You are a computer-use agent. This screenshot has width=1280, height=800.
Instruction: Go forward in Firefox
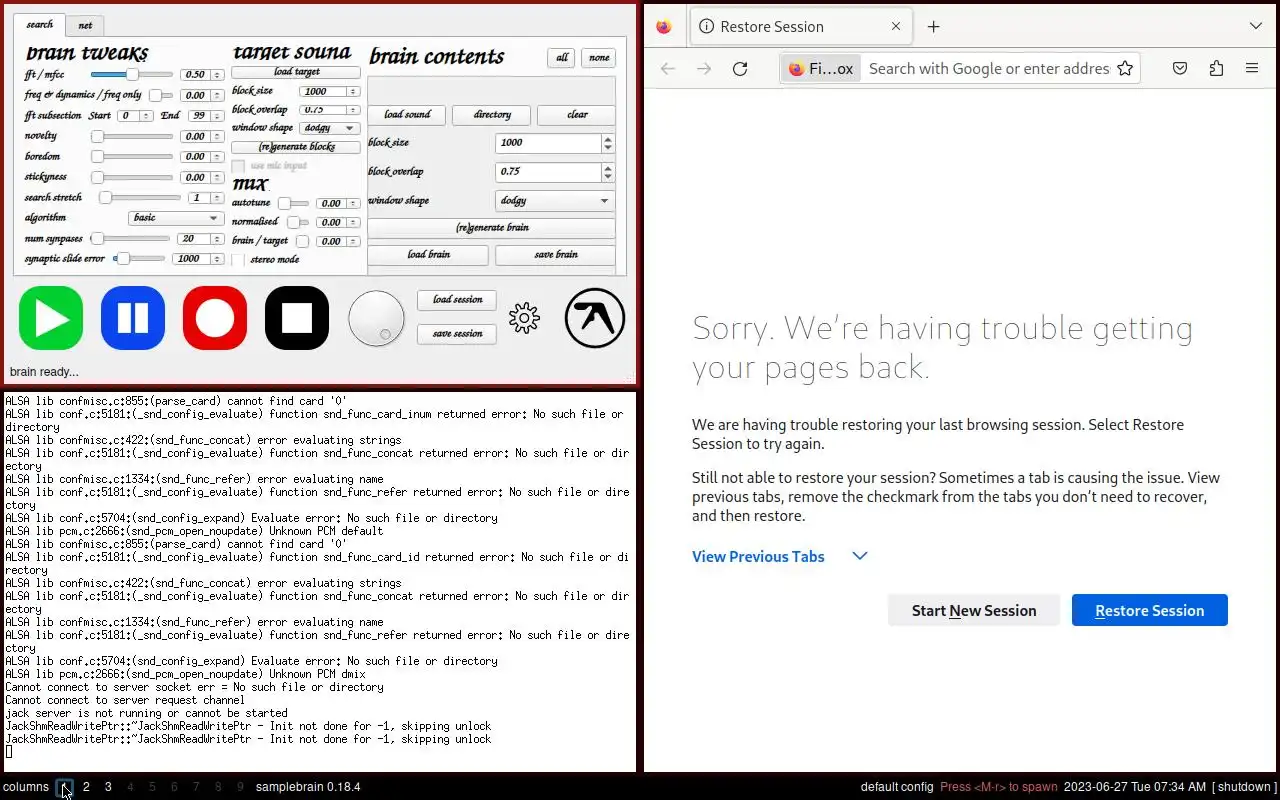coord(704,68)
